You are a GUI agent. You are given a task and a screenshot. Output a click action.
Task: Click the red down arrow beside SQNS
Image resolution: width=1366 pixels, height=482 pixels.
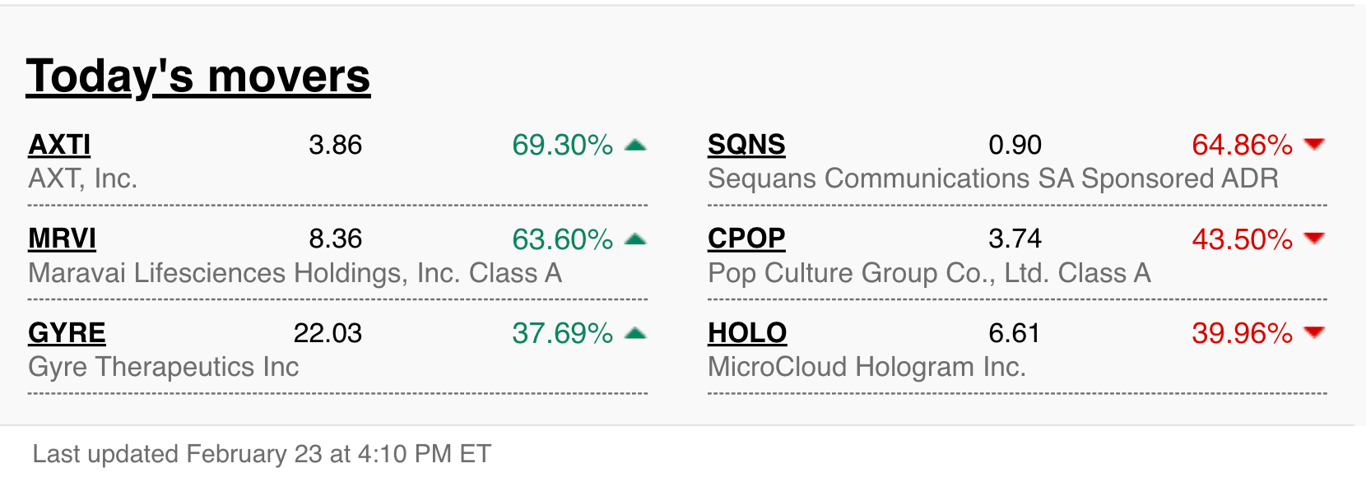pos(1315,145)
